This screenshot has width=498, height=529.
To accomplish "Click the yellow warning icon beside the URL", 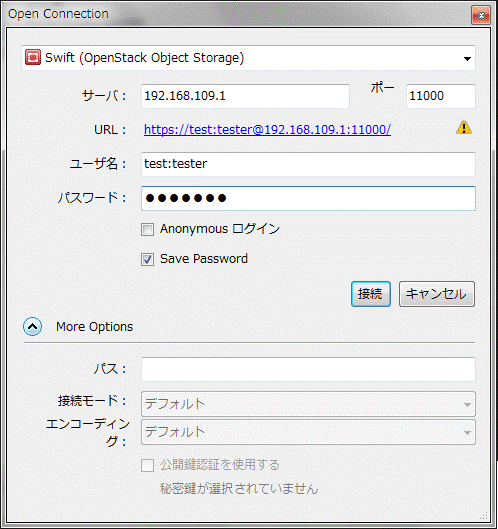I will click(x=464, y=128).
